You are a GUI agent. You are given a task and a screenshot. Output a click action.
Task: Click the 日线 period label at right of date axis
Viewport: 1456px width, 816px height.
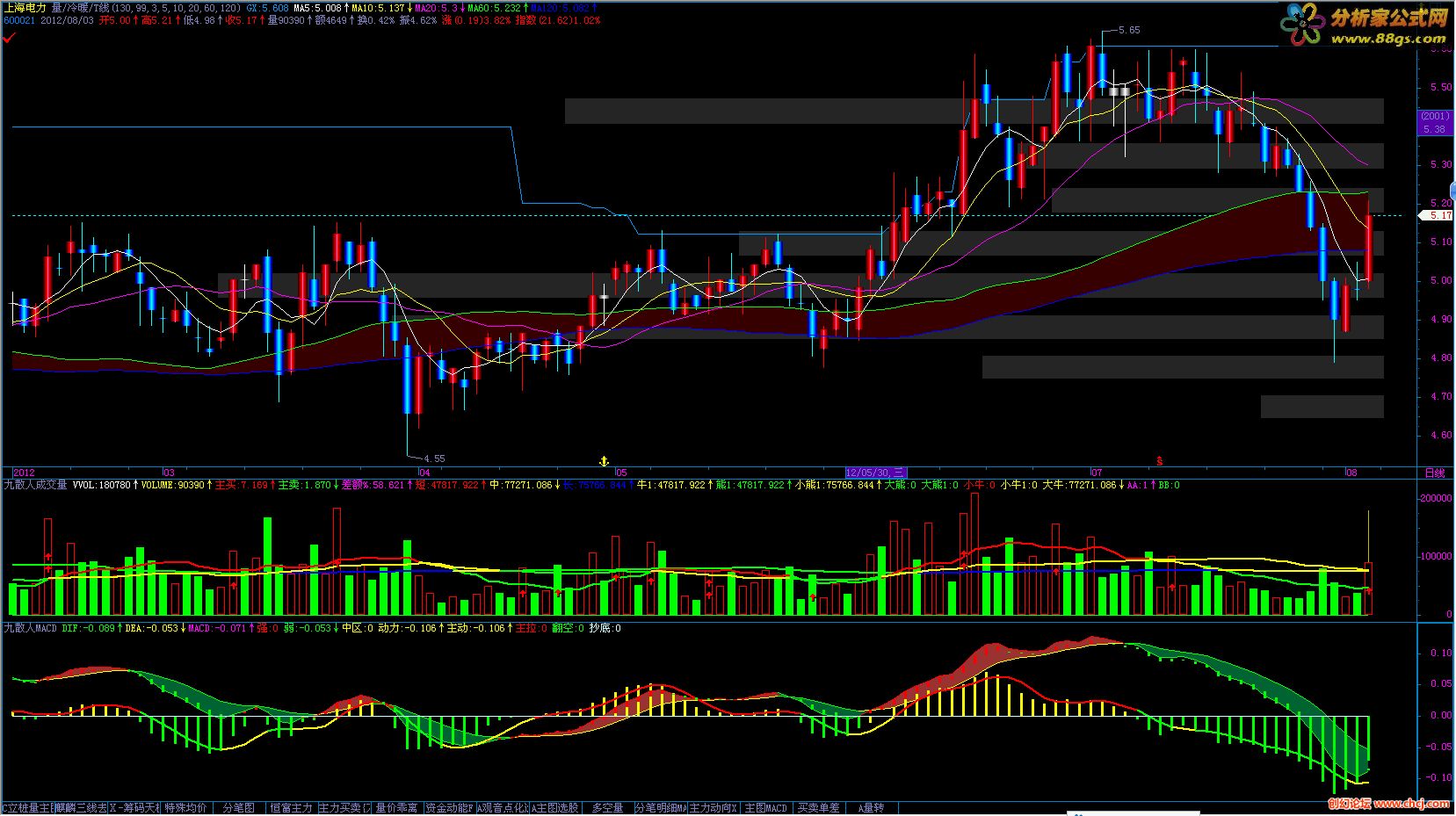point(1435,473)
